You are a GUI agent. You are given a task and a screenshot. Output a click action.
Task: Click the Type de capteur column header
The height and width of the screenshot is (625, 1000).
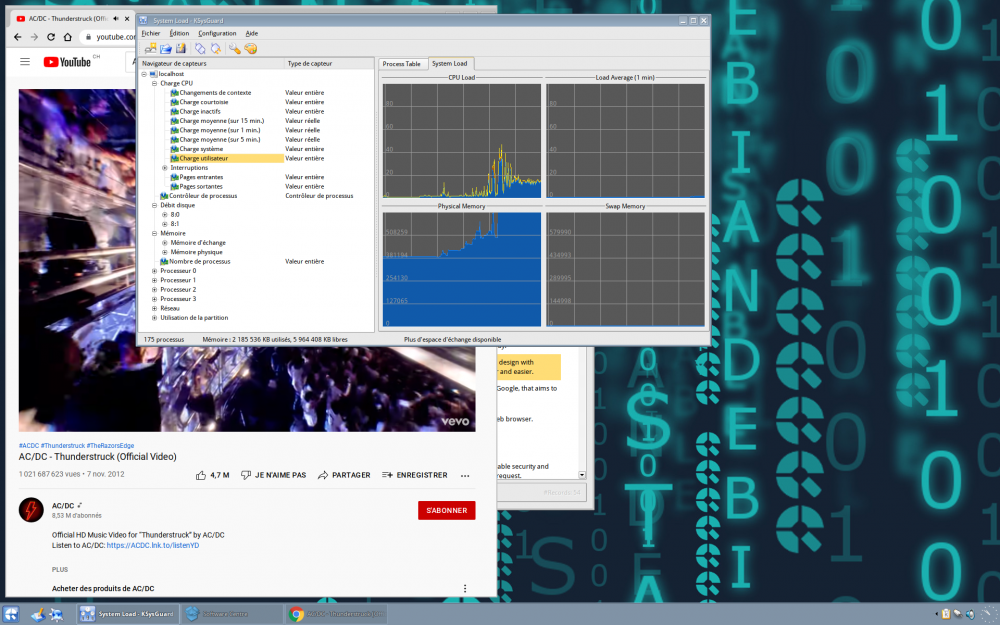point(329,63)
